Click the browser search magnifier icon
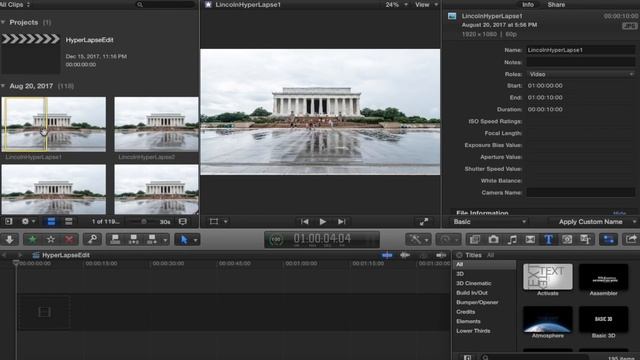 [x=140, y=4]
